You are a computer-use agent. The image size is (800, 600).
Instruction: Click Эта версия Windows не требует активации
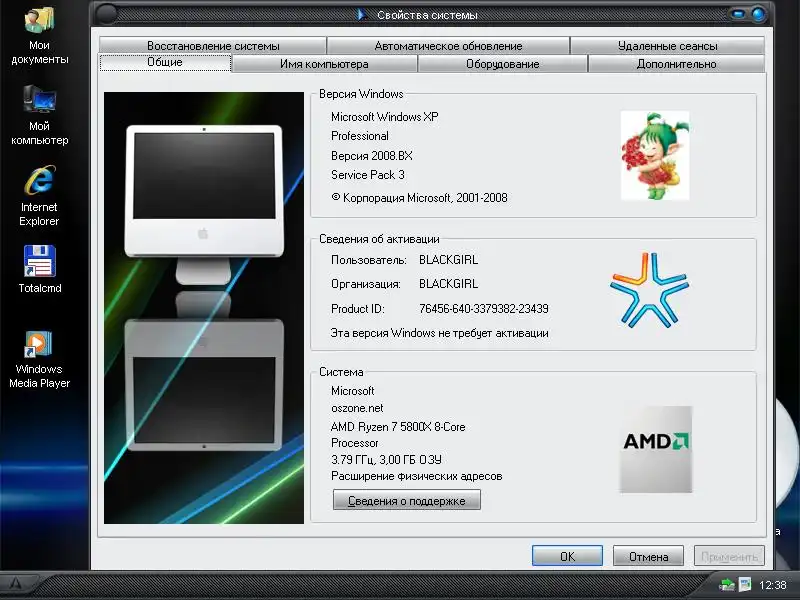click(x=439, y=333)
